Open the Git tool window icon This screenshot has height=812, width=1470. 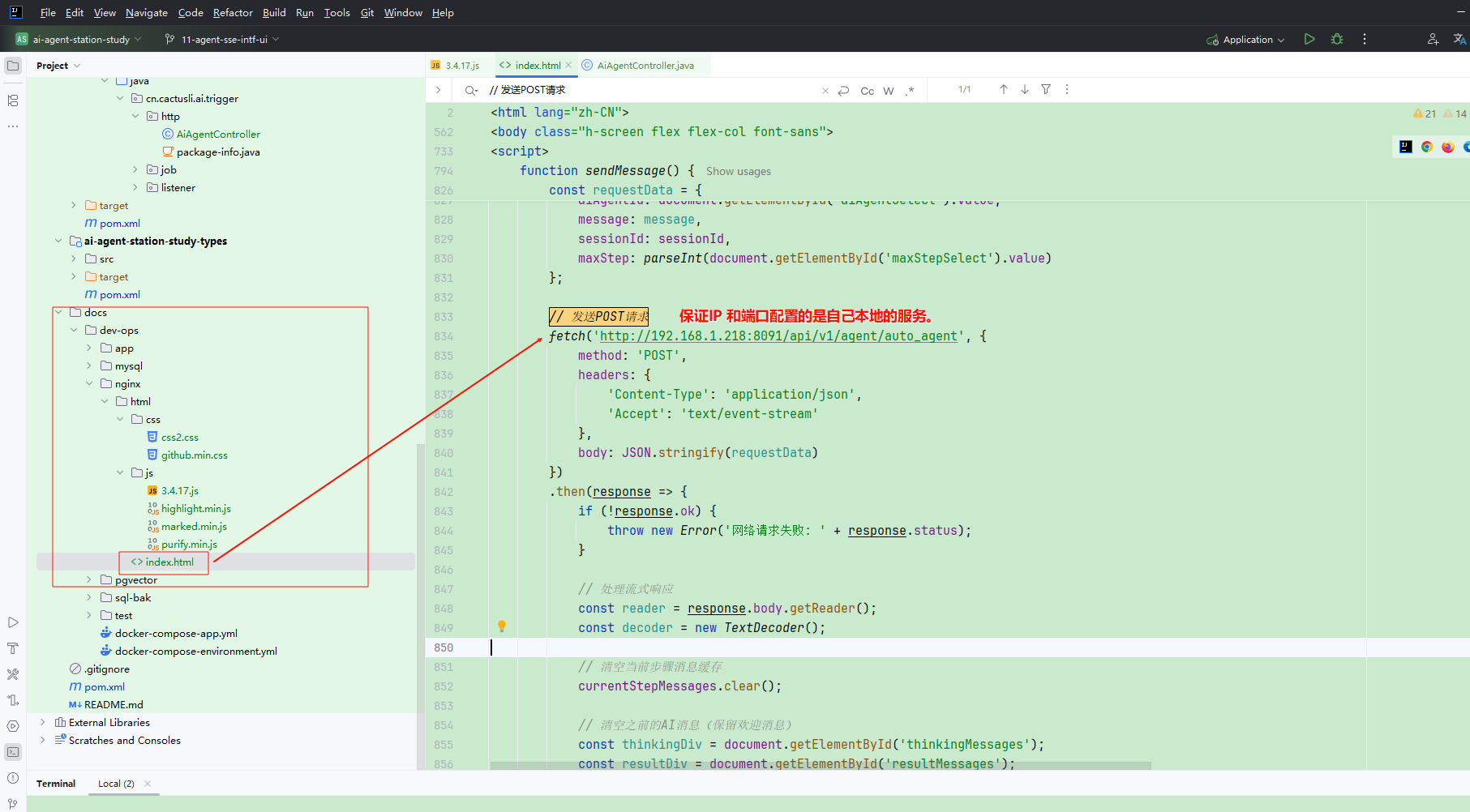(13, 803)
